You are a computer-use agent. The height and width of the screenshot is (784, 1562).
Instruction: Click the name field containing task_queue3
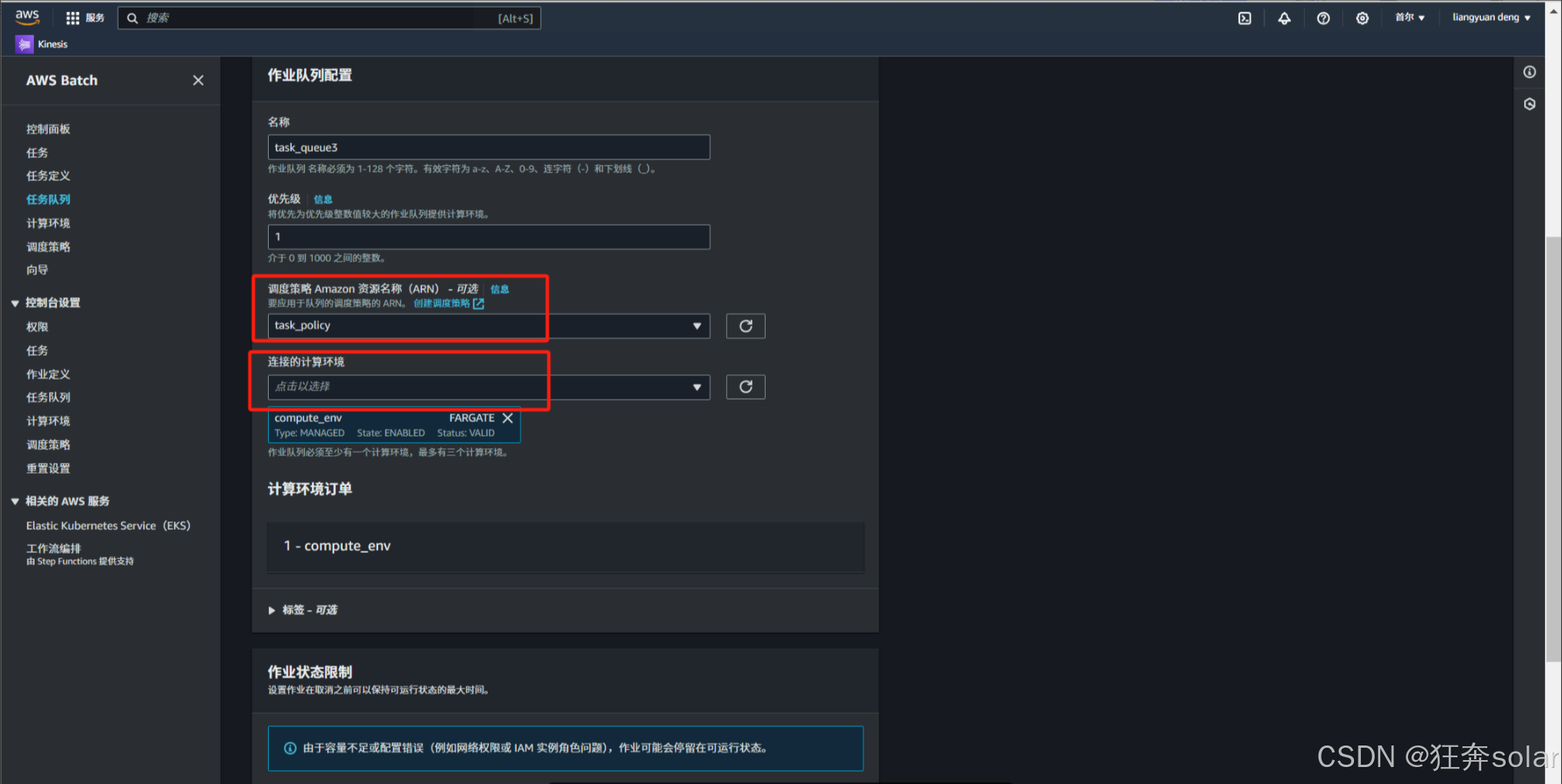click(x=488, y=147)
